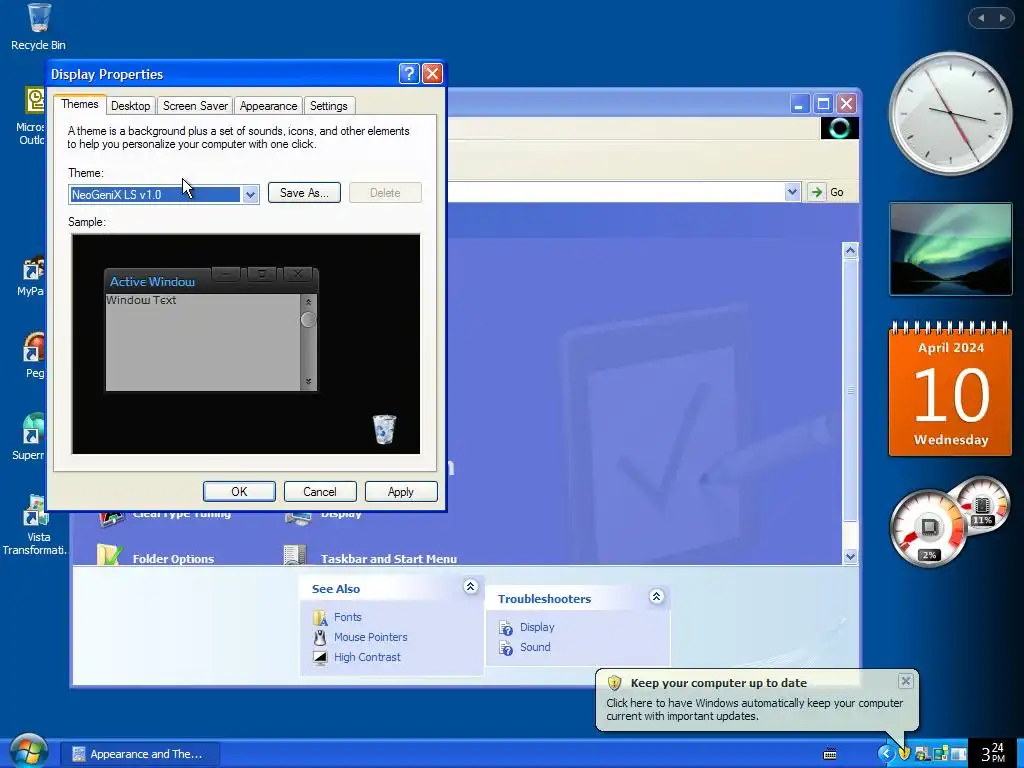Click the aurora slideshow gadget thumbnail

(x=950, y=249)
